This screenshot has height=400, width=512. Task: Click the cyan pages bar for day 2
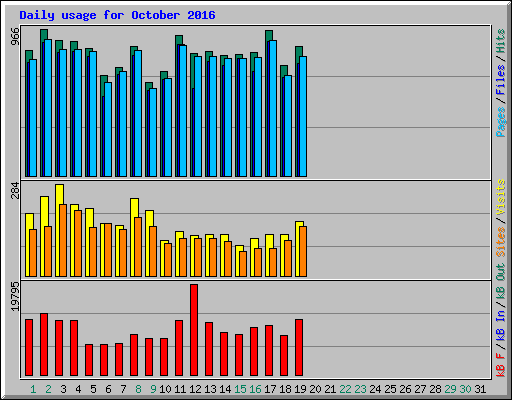[48, 108]
